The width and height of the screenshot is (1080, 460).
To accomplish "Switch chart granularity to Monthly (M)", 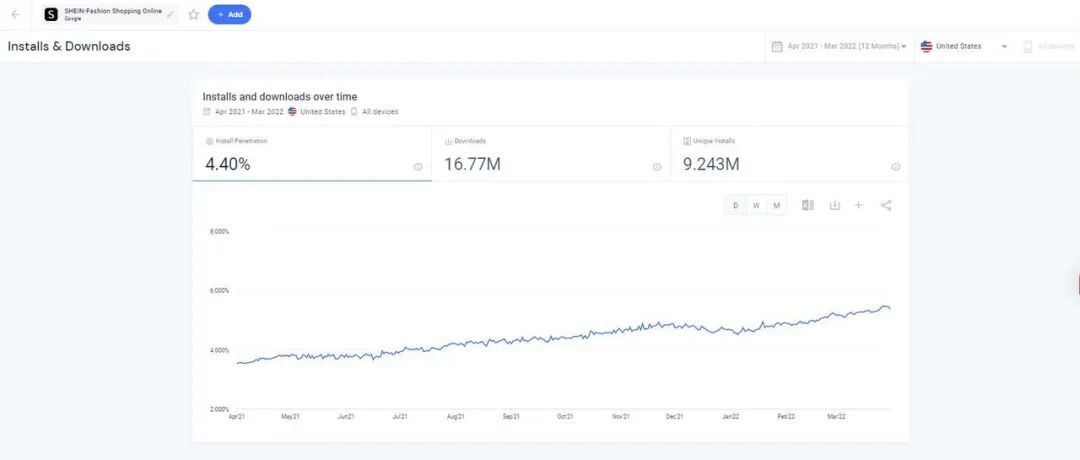I will point(777,205).
